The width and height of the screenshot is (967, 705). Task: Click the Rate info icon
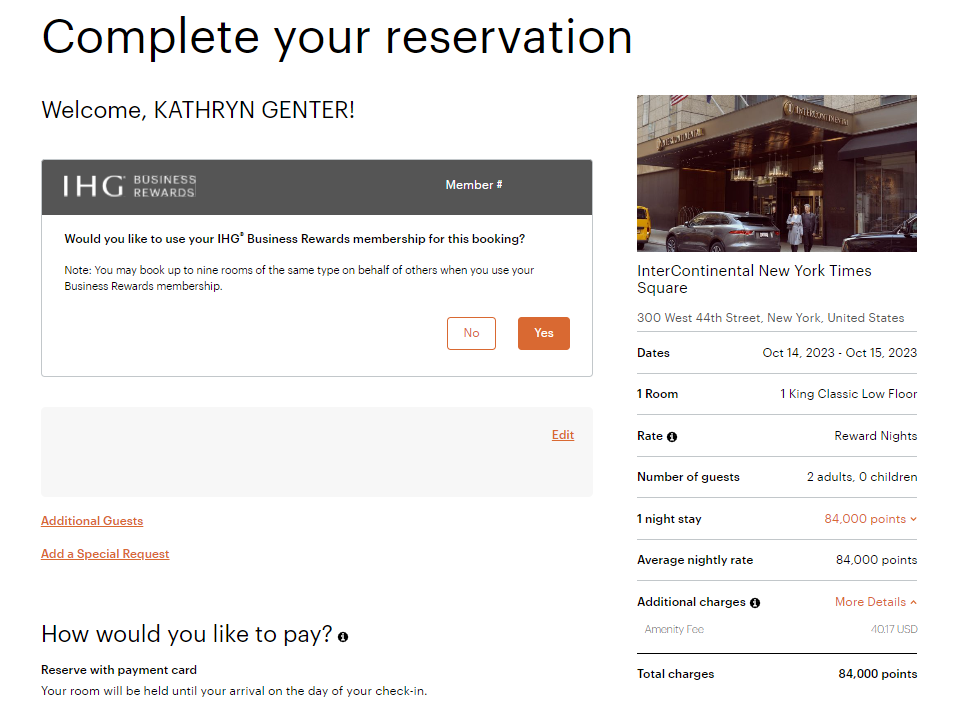point(673,436)
